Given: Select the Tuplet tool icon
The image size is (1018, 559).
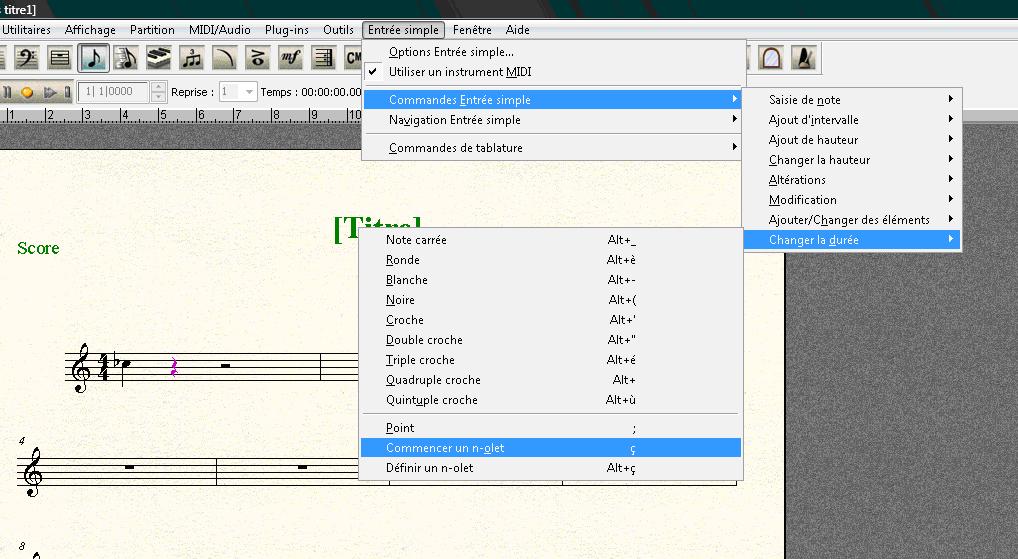Looking at the screenshot, I should point(192,58).
